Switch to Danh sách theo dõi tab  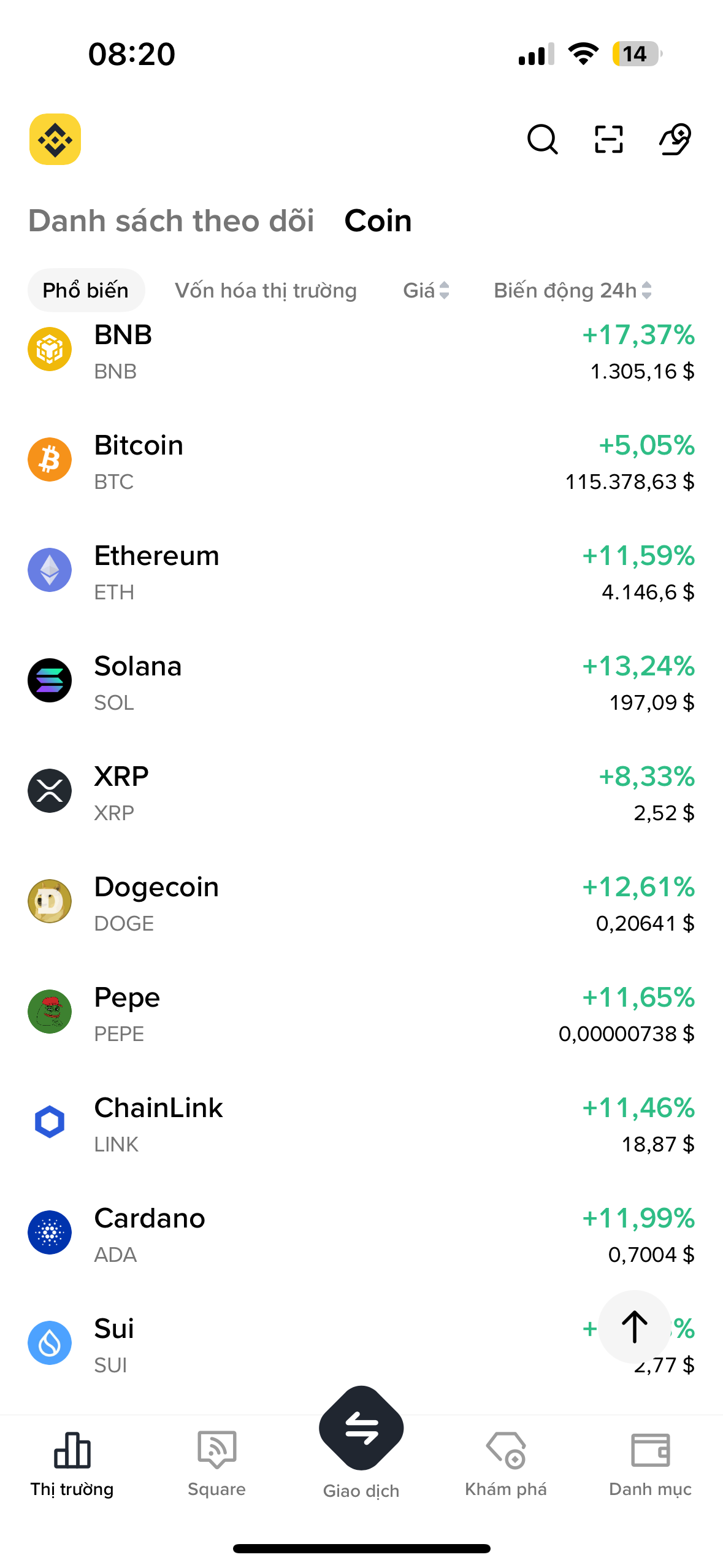pyautogui.click(x=171, y=221)
